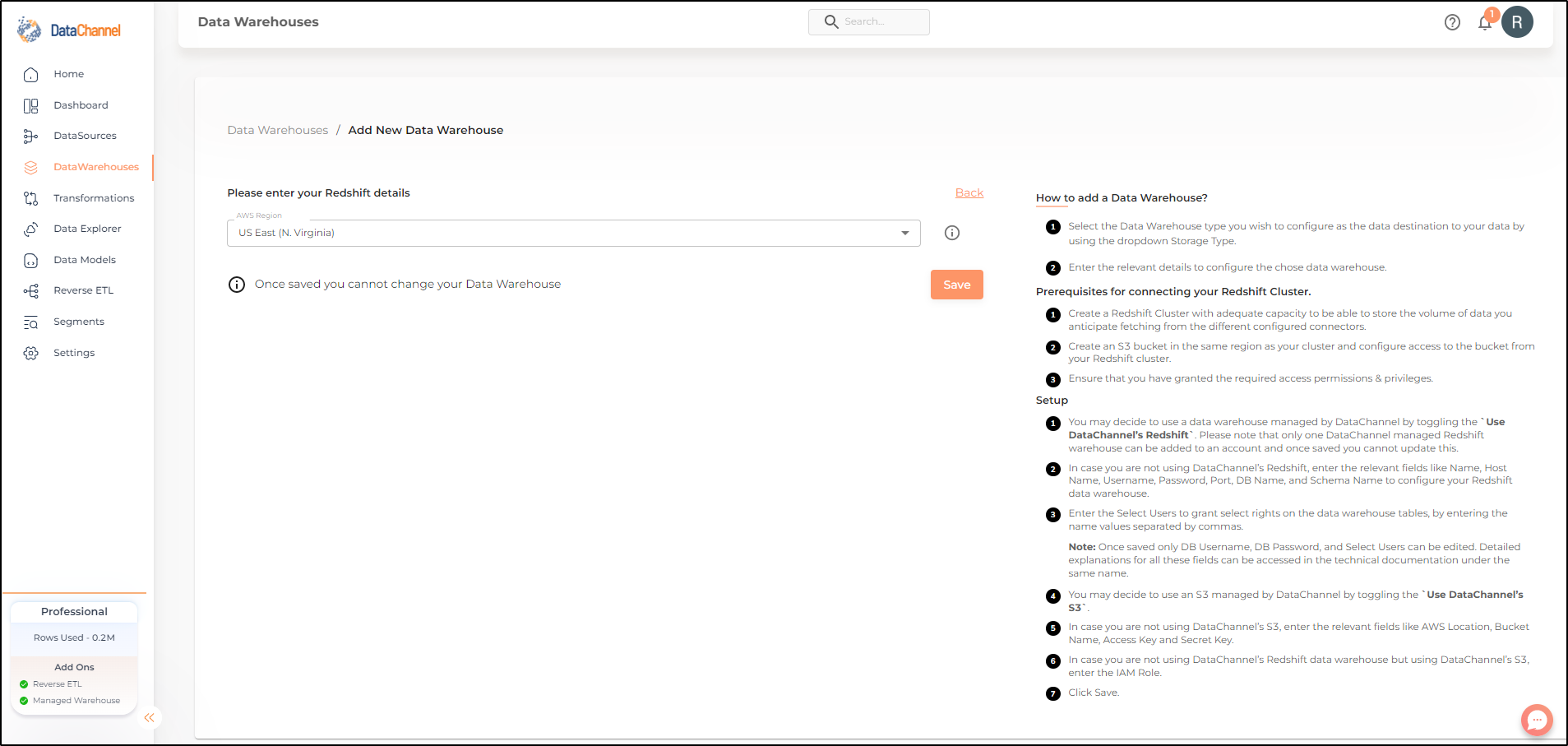The height and width of the screenshot is (746, 1568).
Task: Click 'Please enter your Redshift details' heading
Action: click(319, 193)
